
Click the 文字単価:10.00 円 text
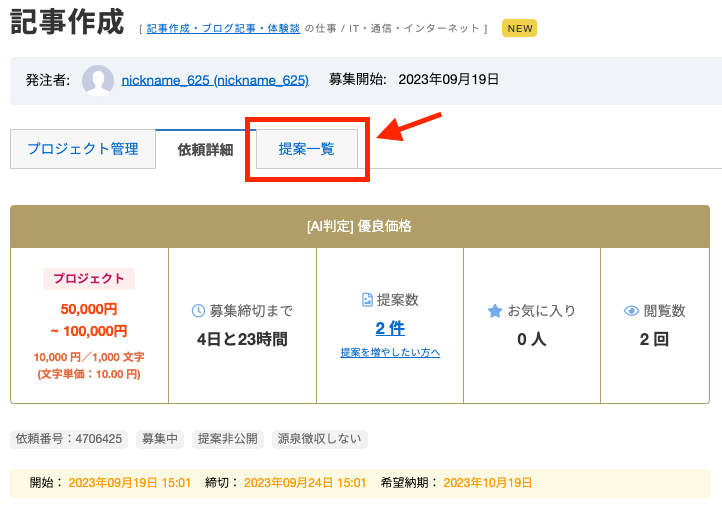[89, 374]
